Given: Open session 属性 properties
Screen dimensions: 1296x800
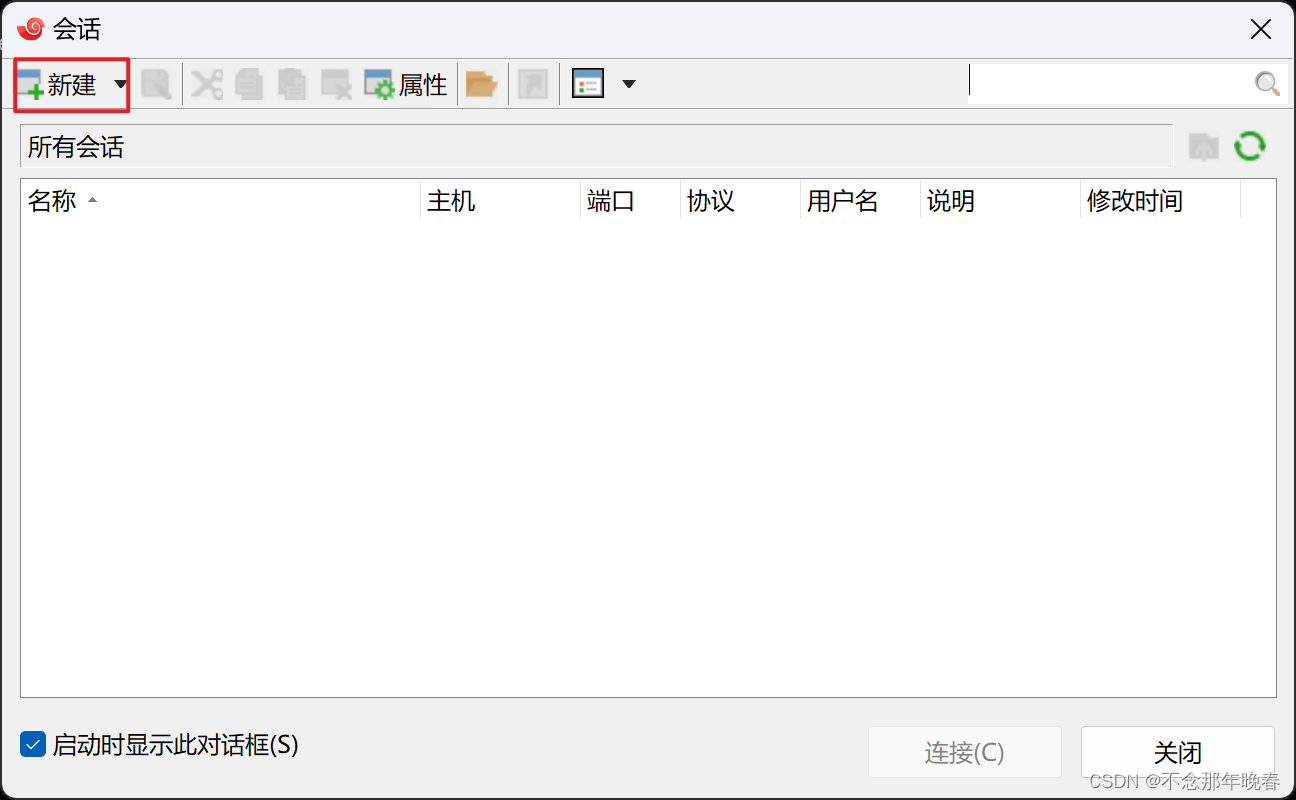Looking at the screenshot, I should pos(405,85).
